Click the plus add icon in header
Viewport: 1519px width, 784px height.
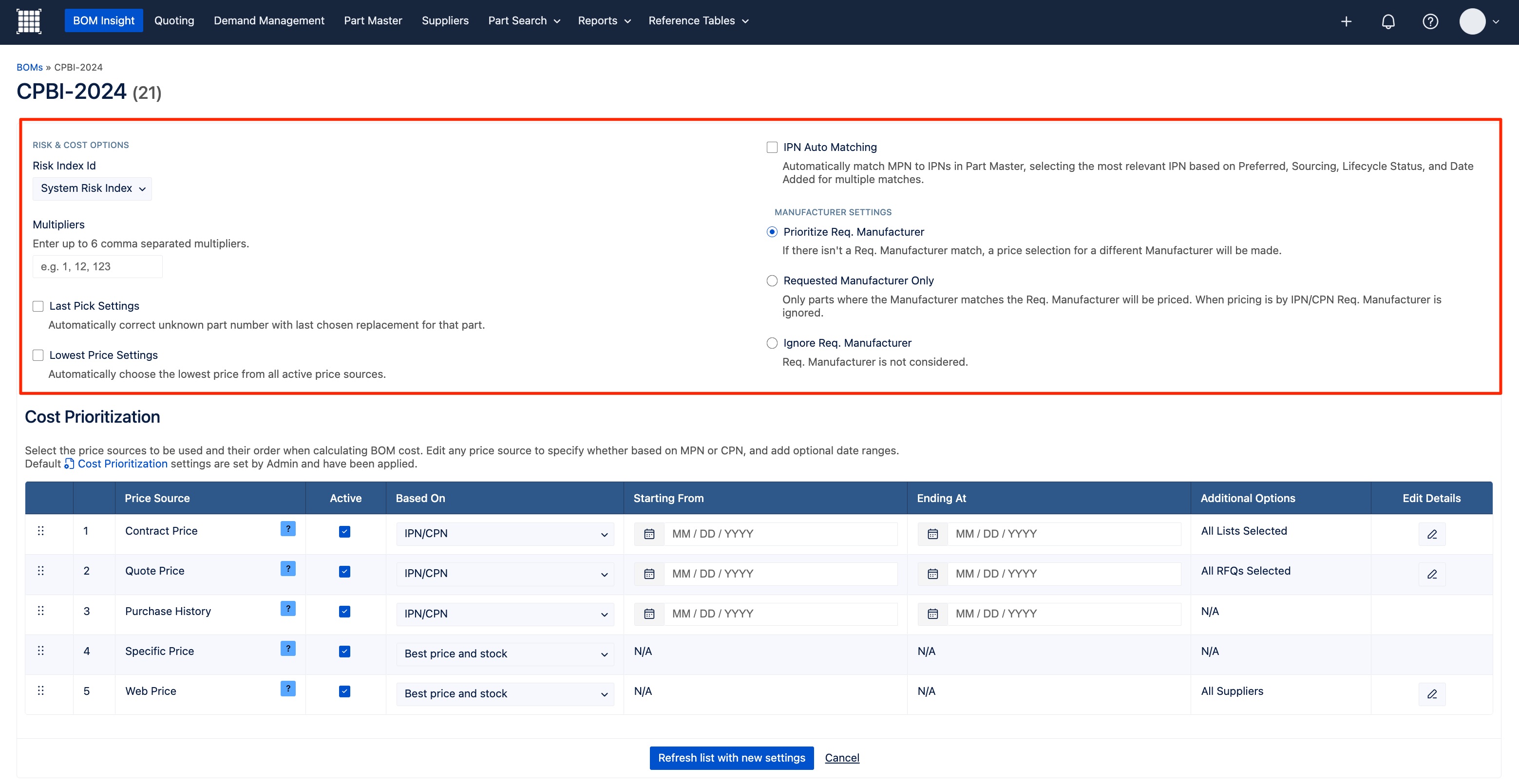(1346, 22)
